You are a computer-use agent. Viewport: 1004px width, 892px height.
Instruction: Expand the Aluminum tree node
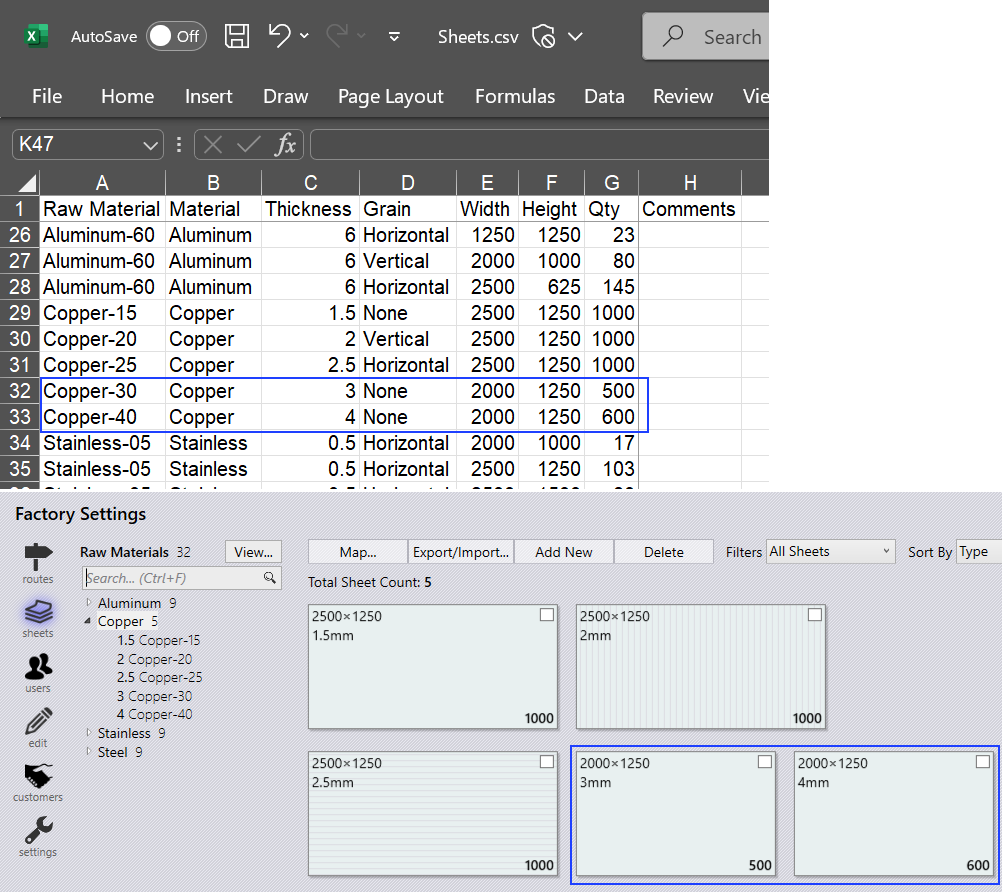click(x=88, y=602)
